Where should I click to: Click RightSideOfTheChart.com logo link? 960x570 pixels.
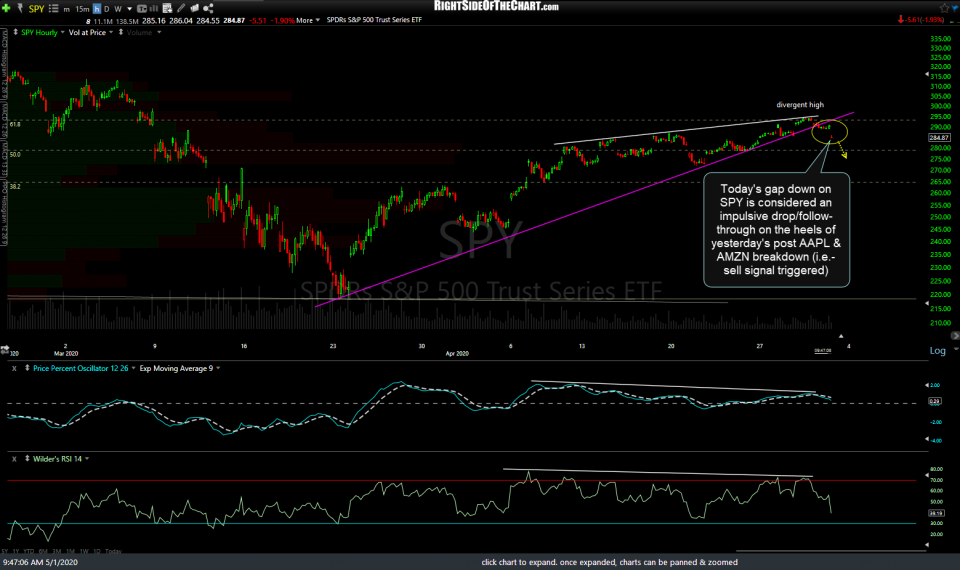tap(496, 6)
